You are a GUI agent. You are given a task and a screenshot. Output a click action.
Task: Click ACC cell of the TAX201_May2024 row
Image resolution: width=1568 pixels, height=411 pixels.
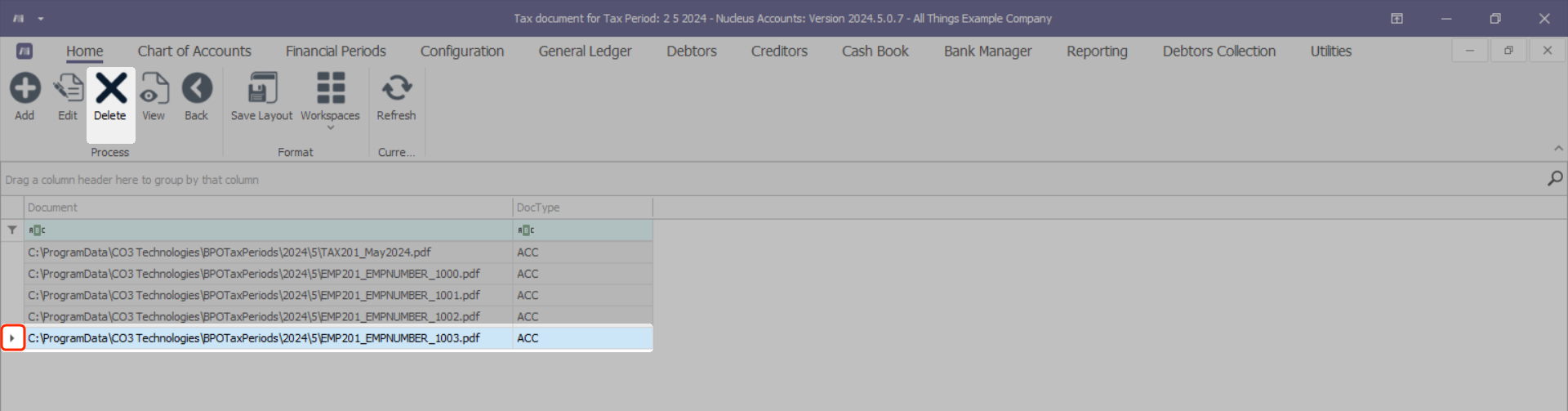coord(582,252)
